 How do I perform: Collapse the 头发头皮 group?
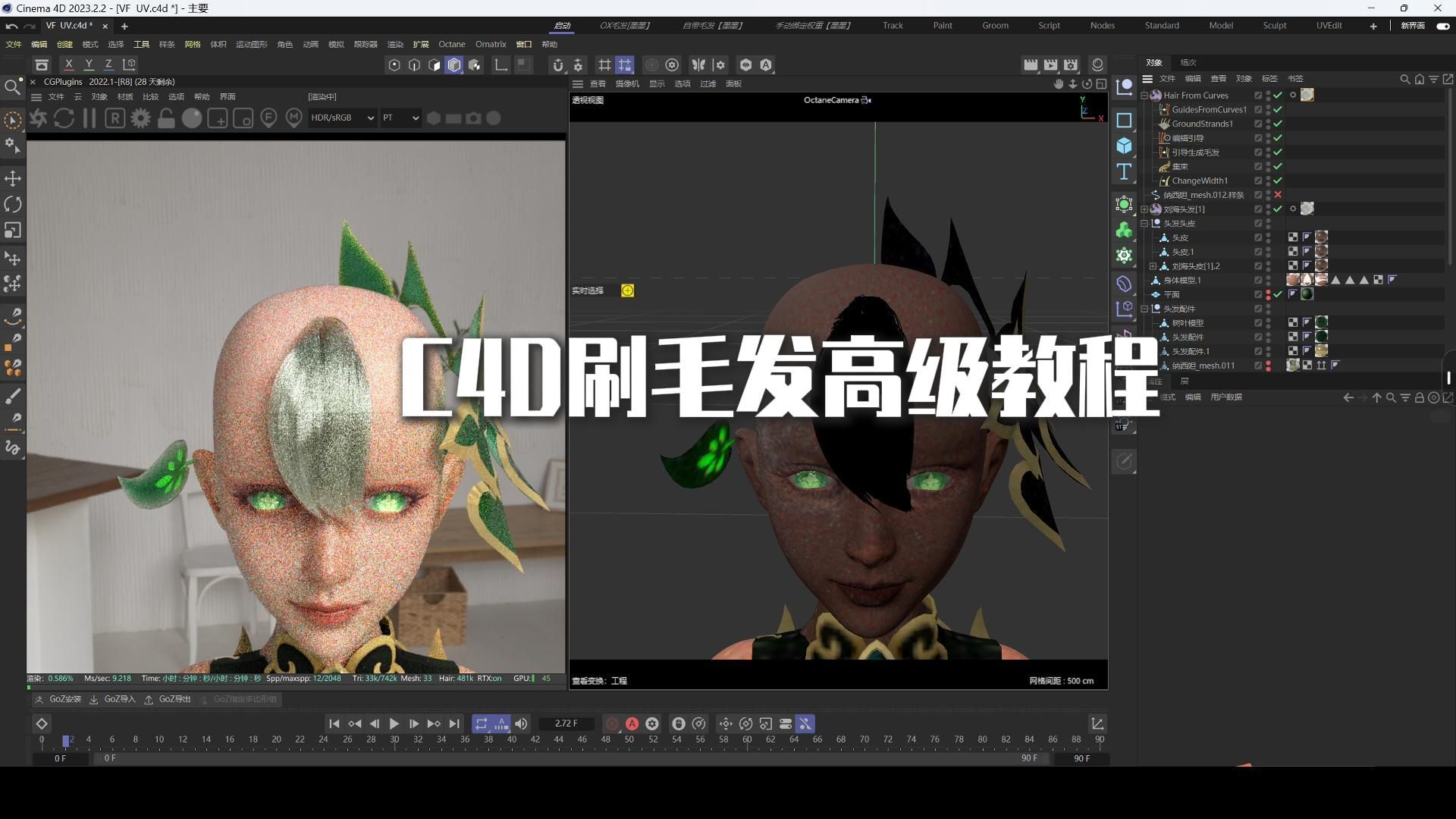click(x=1144, y=224)
